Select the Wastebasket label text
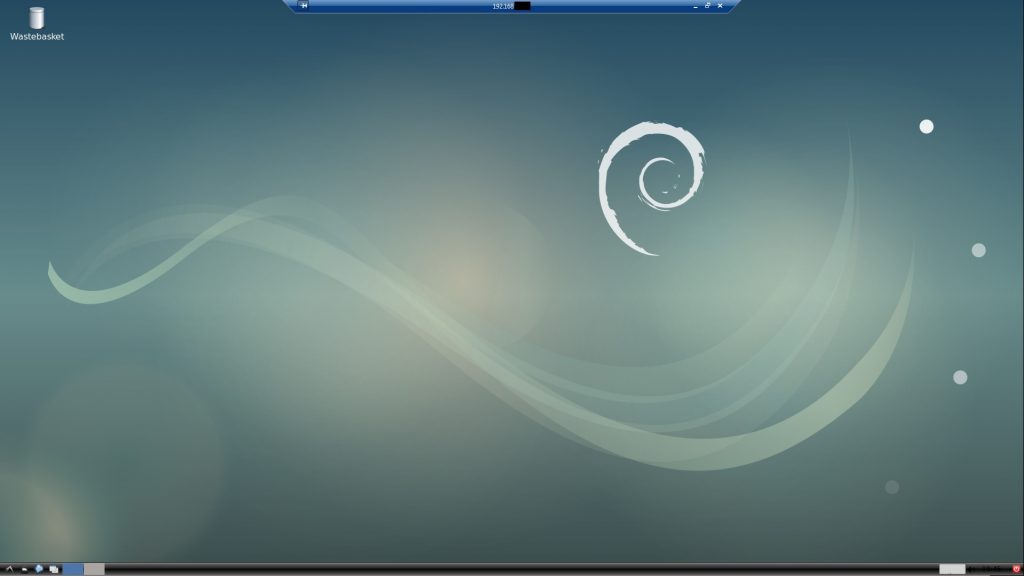Viewport: 1024px width, 576px height. pos(37,37)
